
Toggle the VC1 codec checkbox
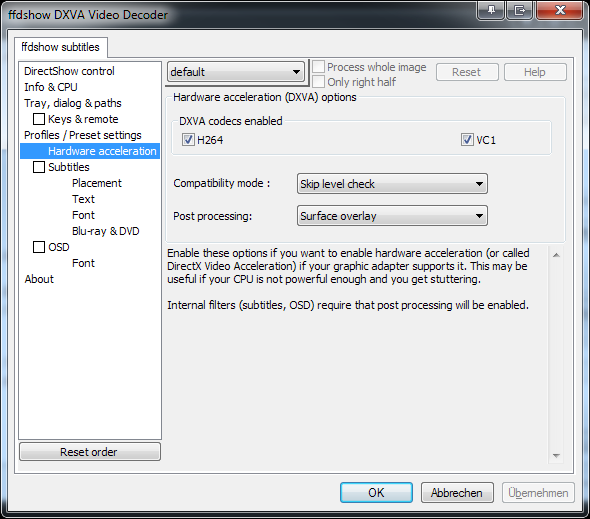click(467, 140)
